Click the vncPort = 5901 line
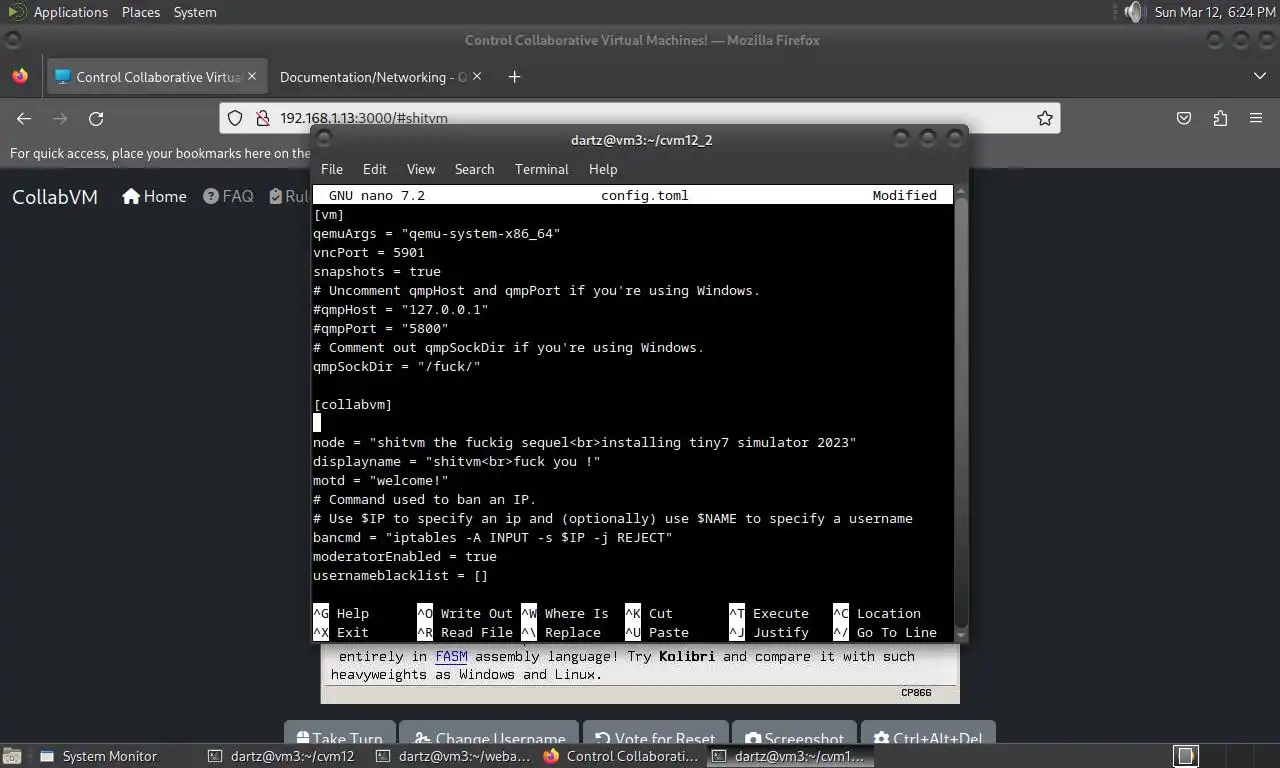 pyautogui.click(x=369, y=252)
